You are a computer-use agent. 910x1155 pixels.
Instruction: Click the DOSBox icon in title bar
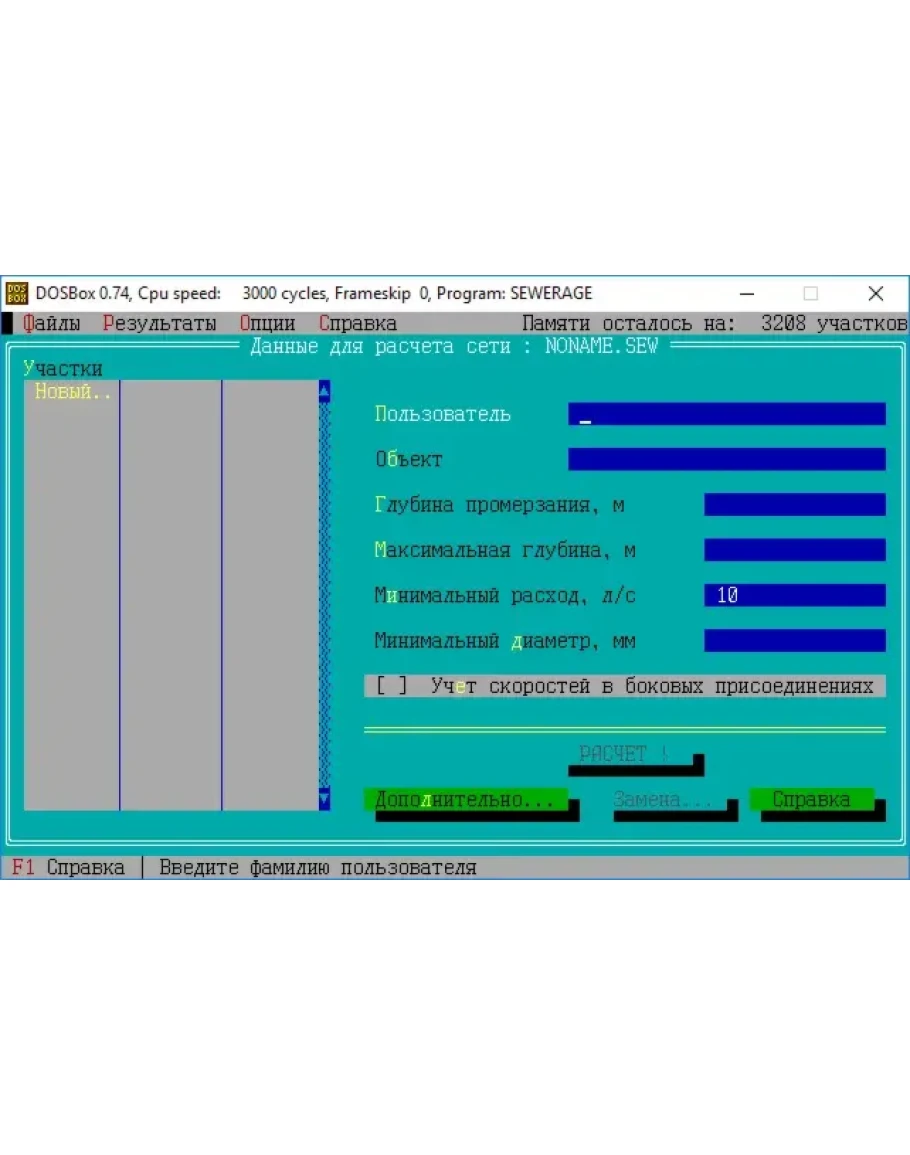17,294
